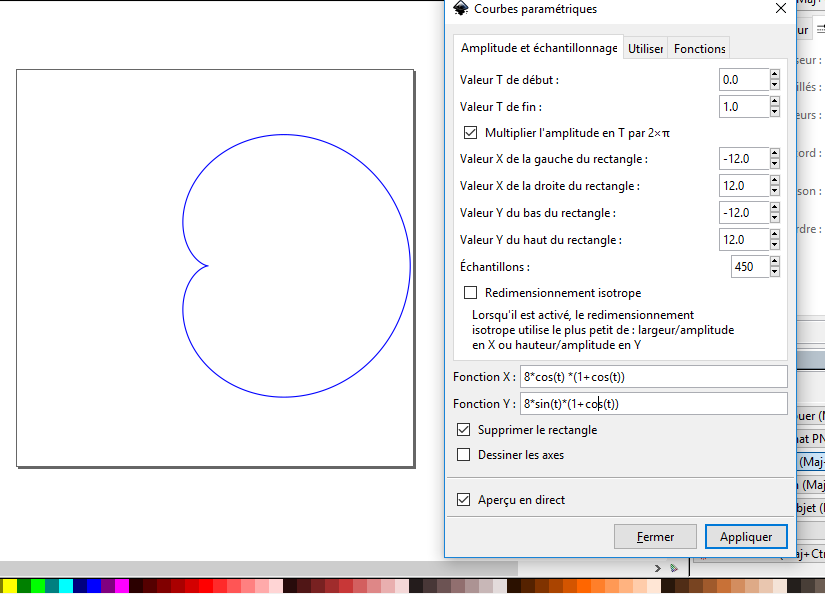
Task: Pick the pure blue palette swatch
Action: (94, 586)
